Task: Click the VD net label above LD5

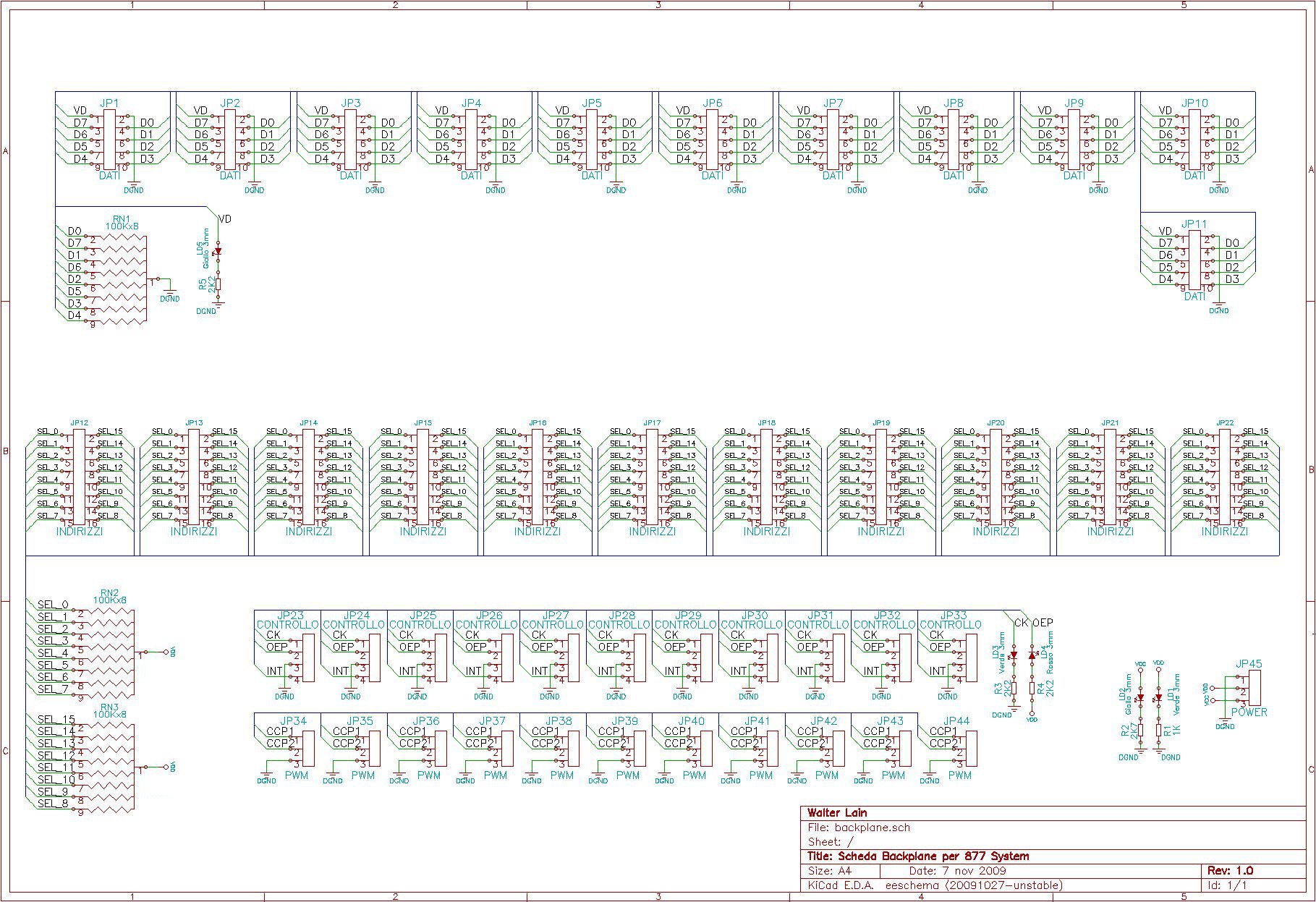Action: [x=225, y=219]
